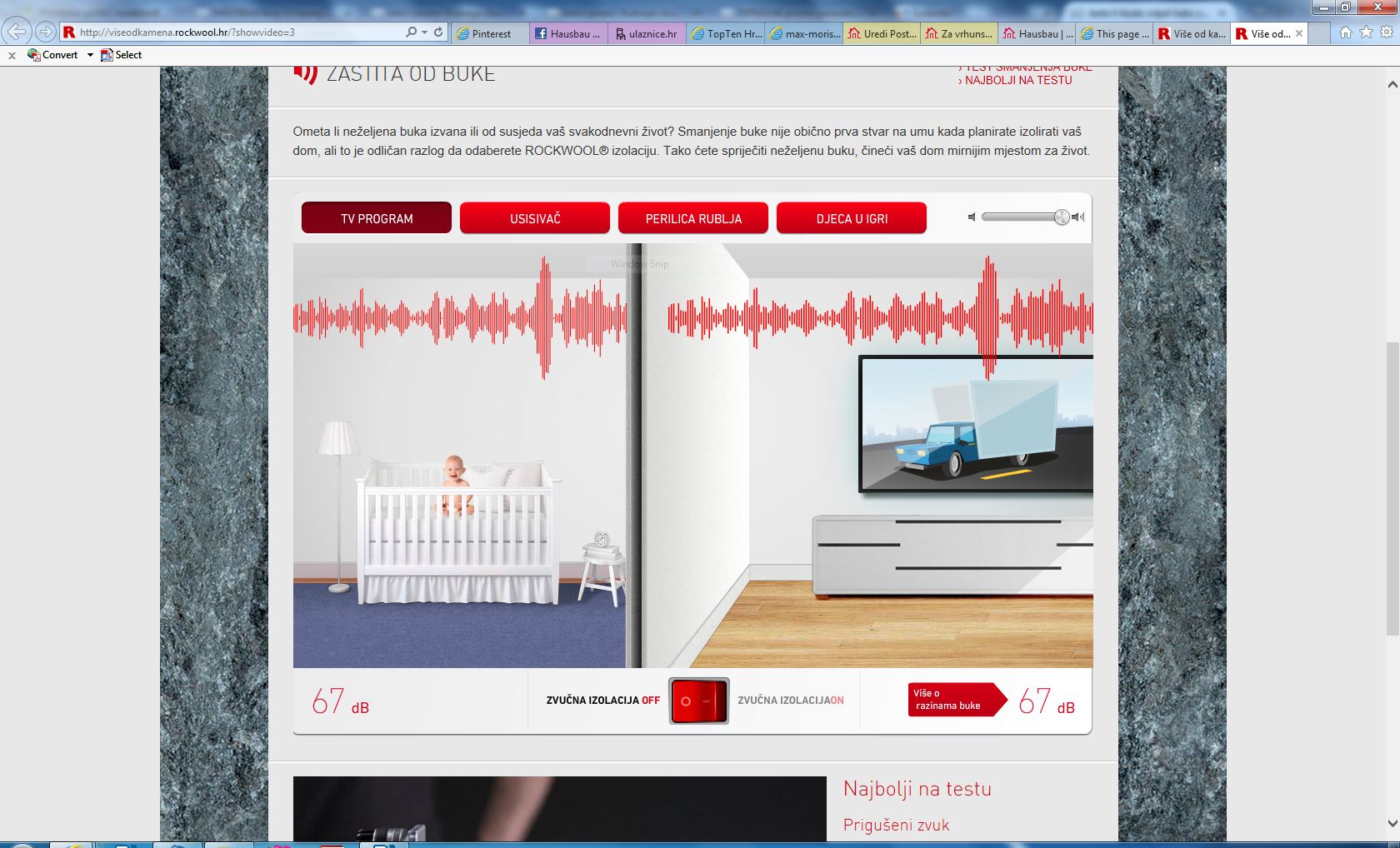The width and height of the screenshot is (1400, 848).
Task: Open the browser Home icon
Action: (x=1345, y=32)
